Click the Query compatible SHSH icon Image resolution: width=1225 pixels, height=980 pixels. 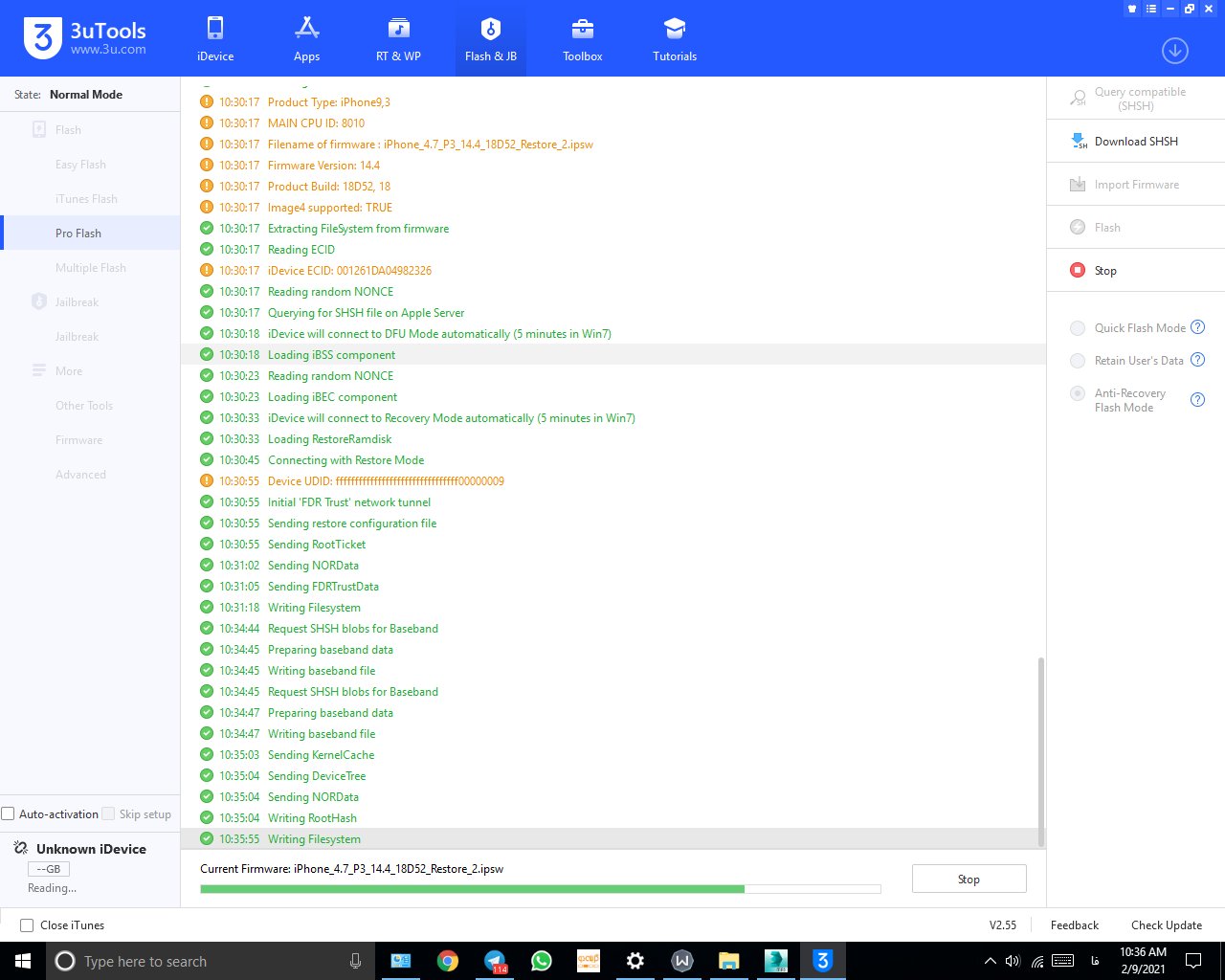pyautogui.click(x=1078, y=98)
